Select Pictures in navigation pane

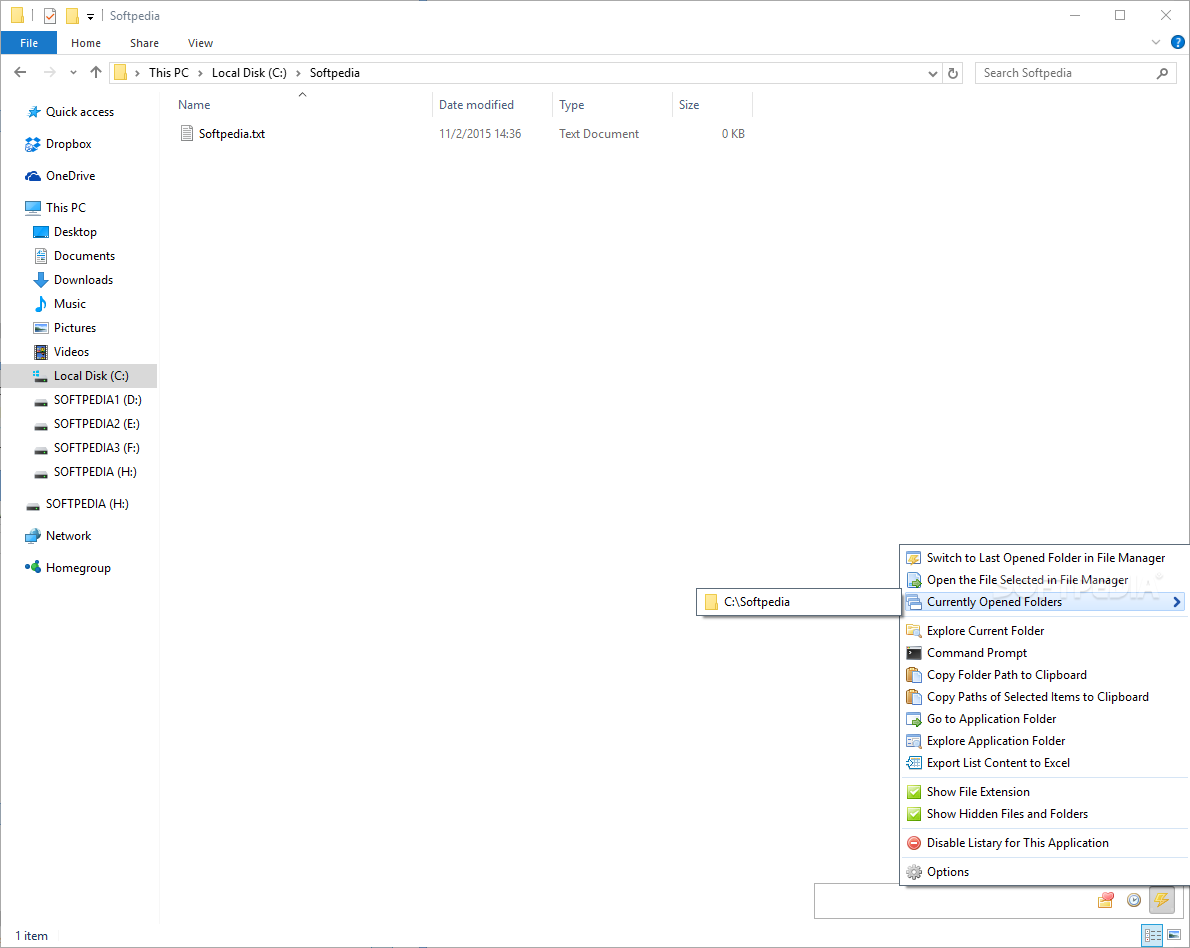(74, 328)
